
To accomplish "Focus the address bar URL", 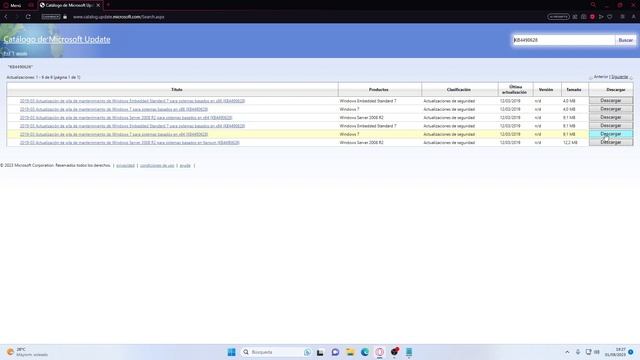I will pos(118,17).
